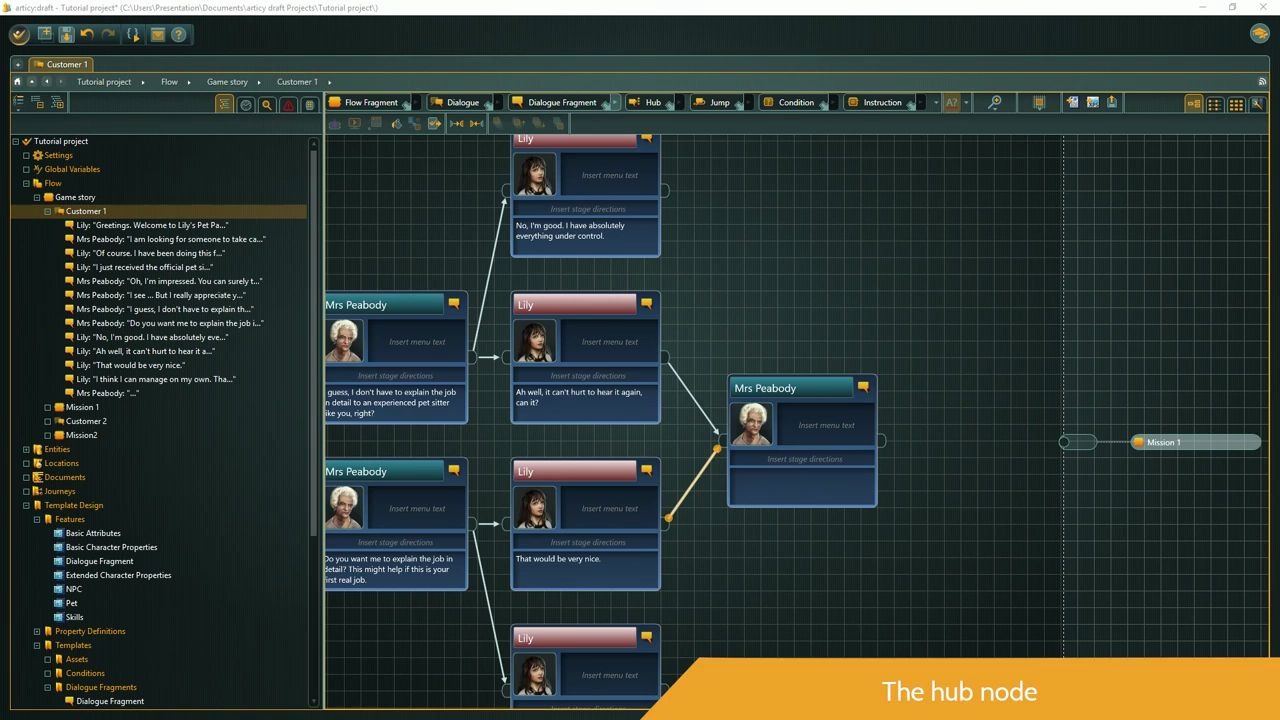This screenshot has width=1280, height=720.
Task: Undo the last action
Action: pyautogui.click(x=87, y=34)
